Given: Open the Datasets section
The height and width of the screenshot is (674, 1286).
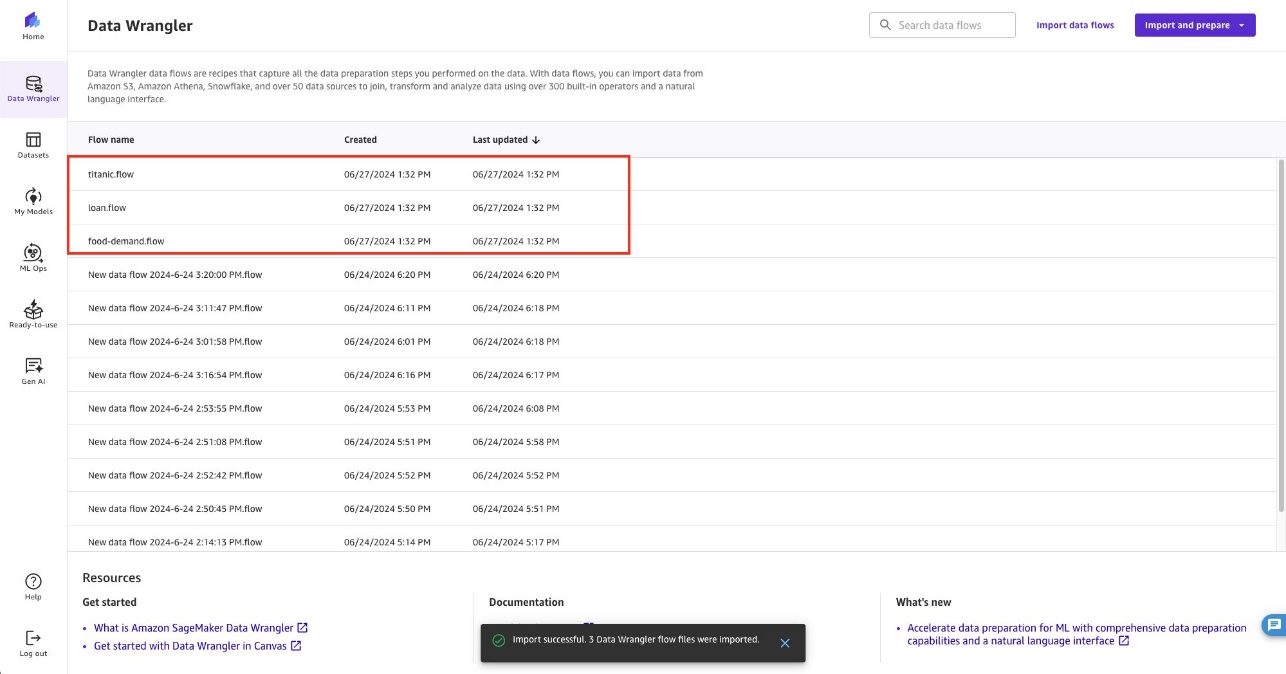Looking at the screenshot, I should (33, 145).
